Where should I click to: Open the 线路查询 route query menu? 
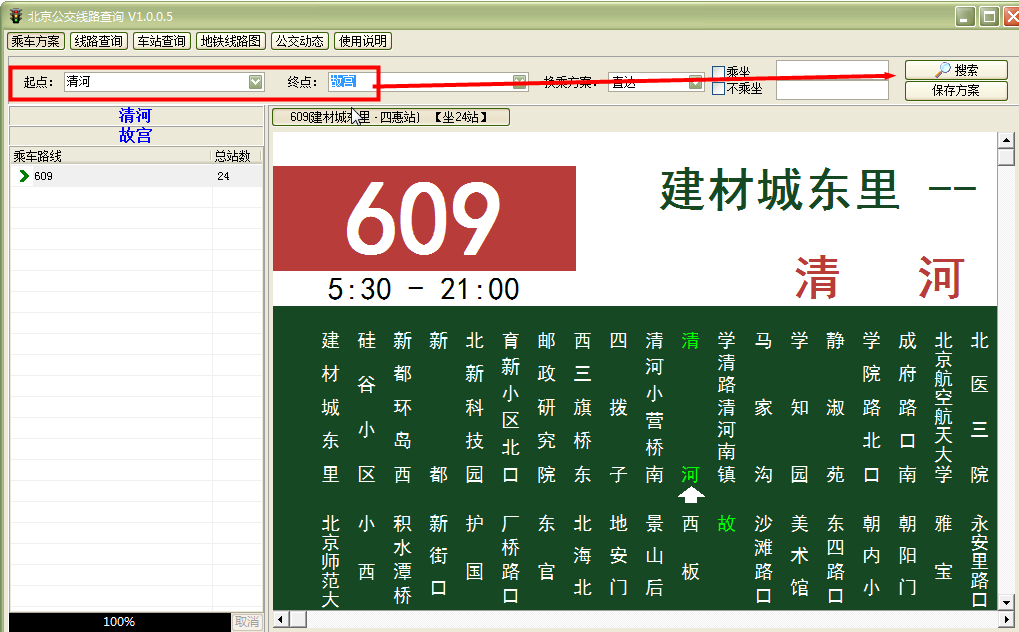(99, 41)
